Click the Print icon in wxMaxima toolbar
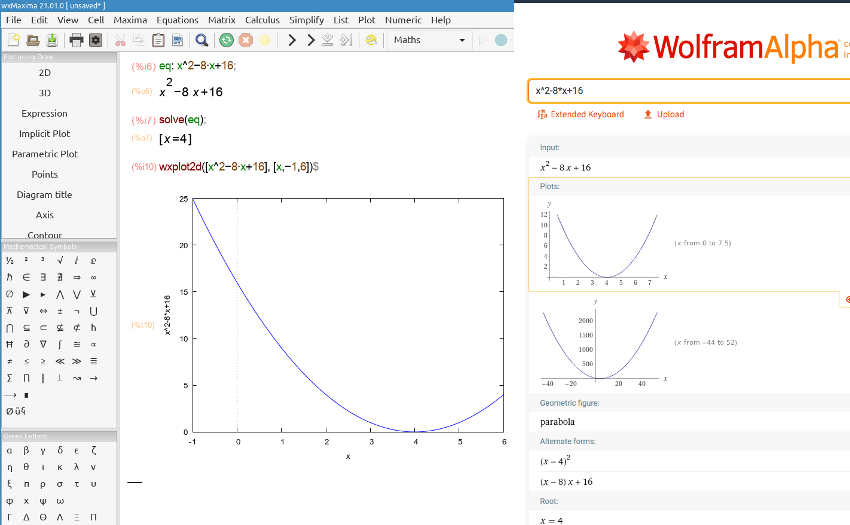This screenshot has height=525, width=850. [x=76, y=40]
